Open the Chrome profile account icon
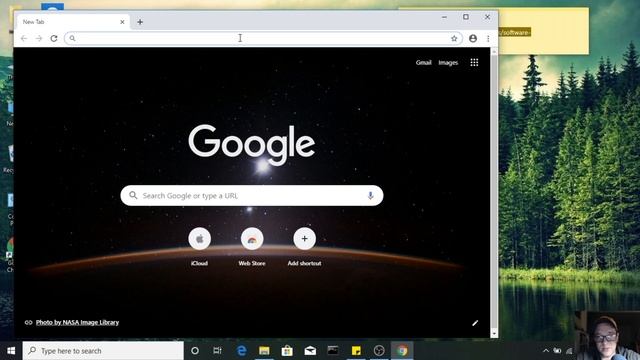This screenshot has height=360, width=640. (x=473, y=38)
